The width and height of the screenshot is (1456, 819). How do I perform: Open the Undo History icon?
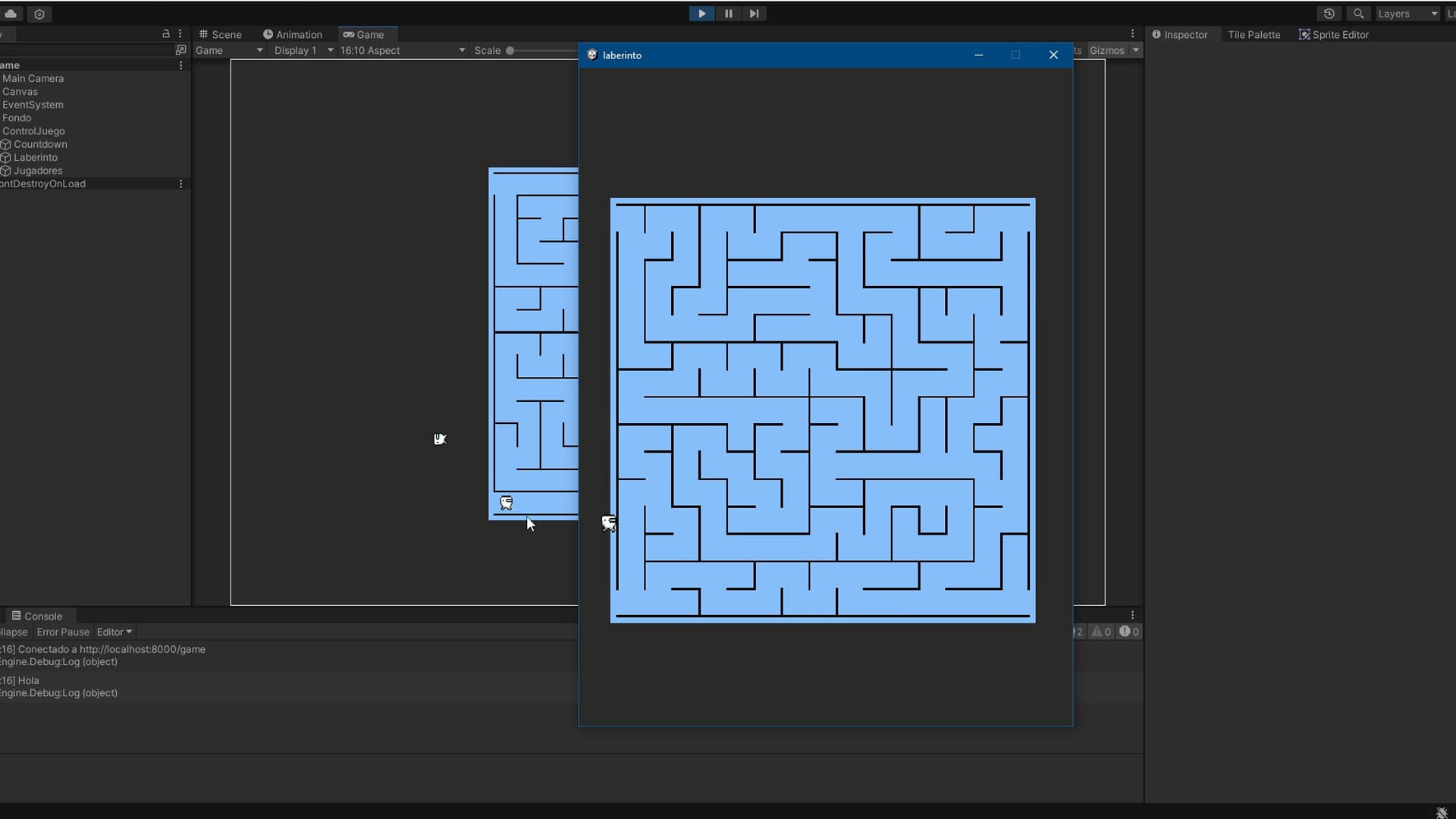point(1329,14)
